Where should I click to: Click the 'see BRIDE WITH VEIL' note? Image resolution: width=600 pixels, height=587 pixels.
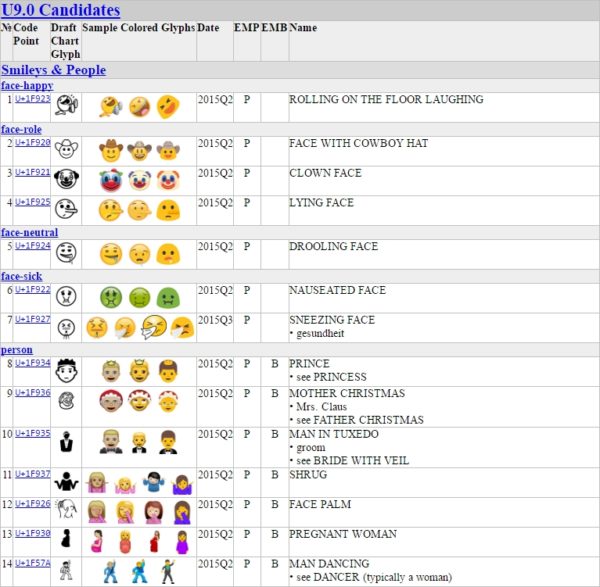(x=352, y=460)
